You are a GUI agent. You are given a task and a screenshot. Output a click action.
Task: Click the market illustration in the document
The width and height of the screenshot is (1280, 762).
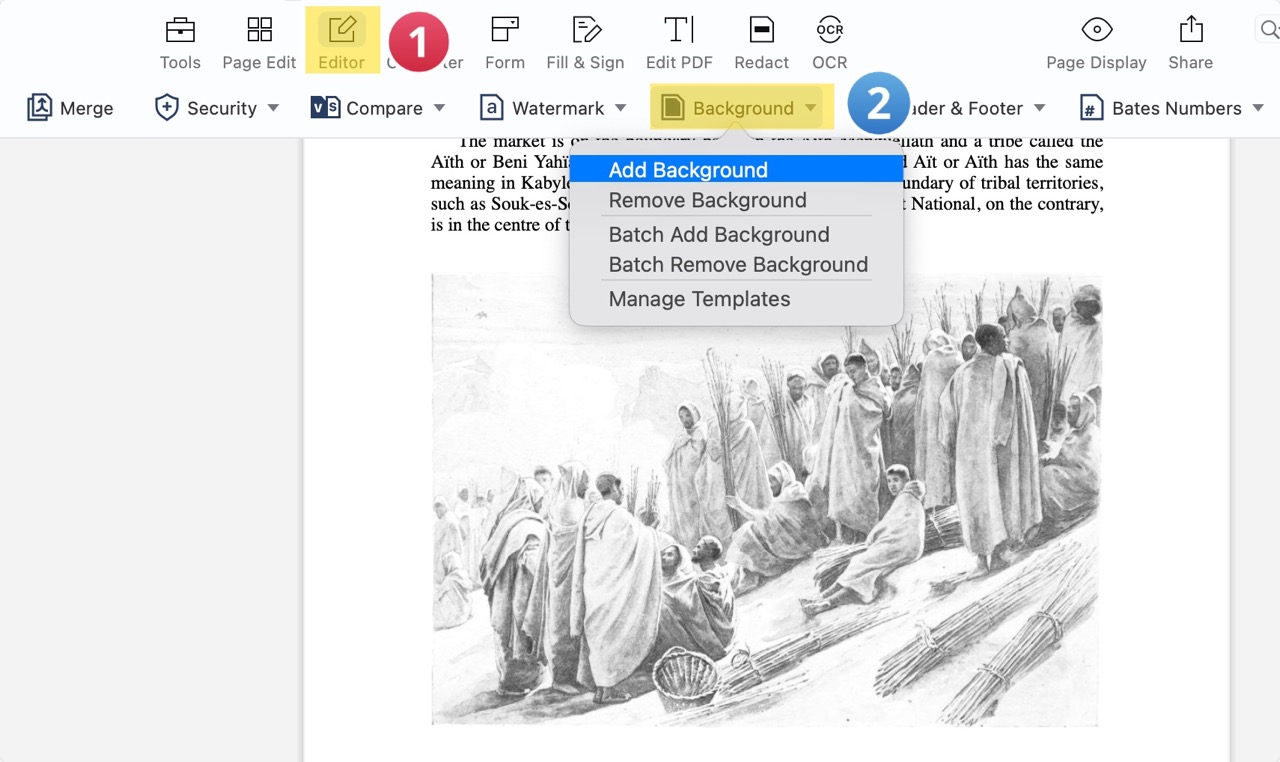pos(766,499)
